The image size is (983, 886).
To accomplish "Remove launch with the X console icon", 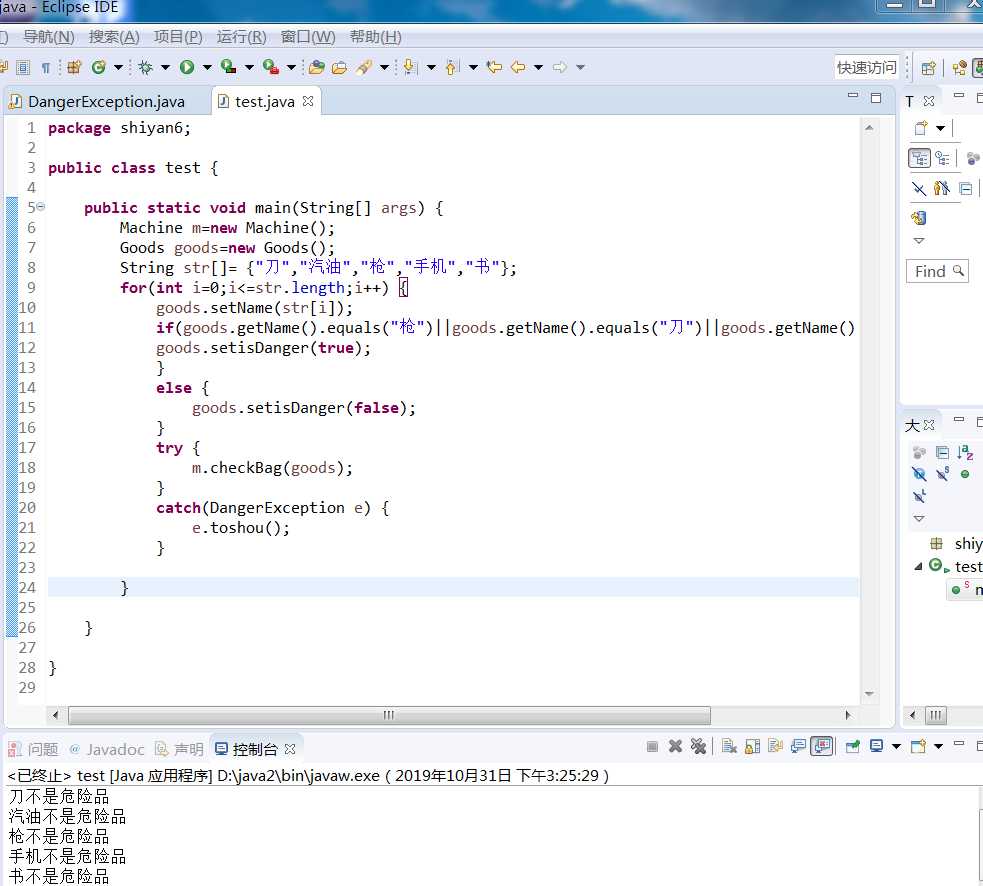I will coord(675,746).
